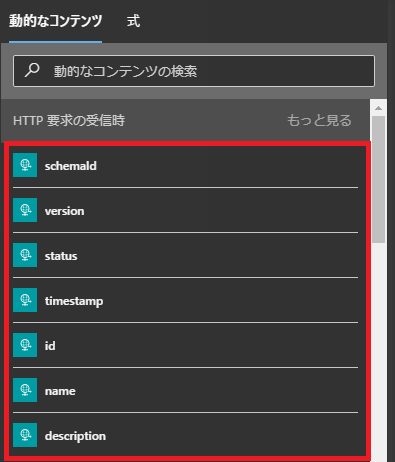Select the schemaId dynamic content item
The image size is (395, 462).
click(185, 165)
